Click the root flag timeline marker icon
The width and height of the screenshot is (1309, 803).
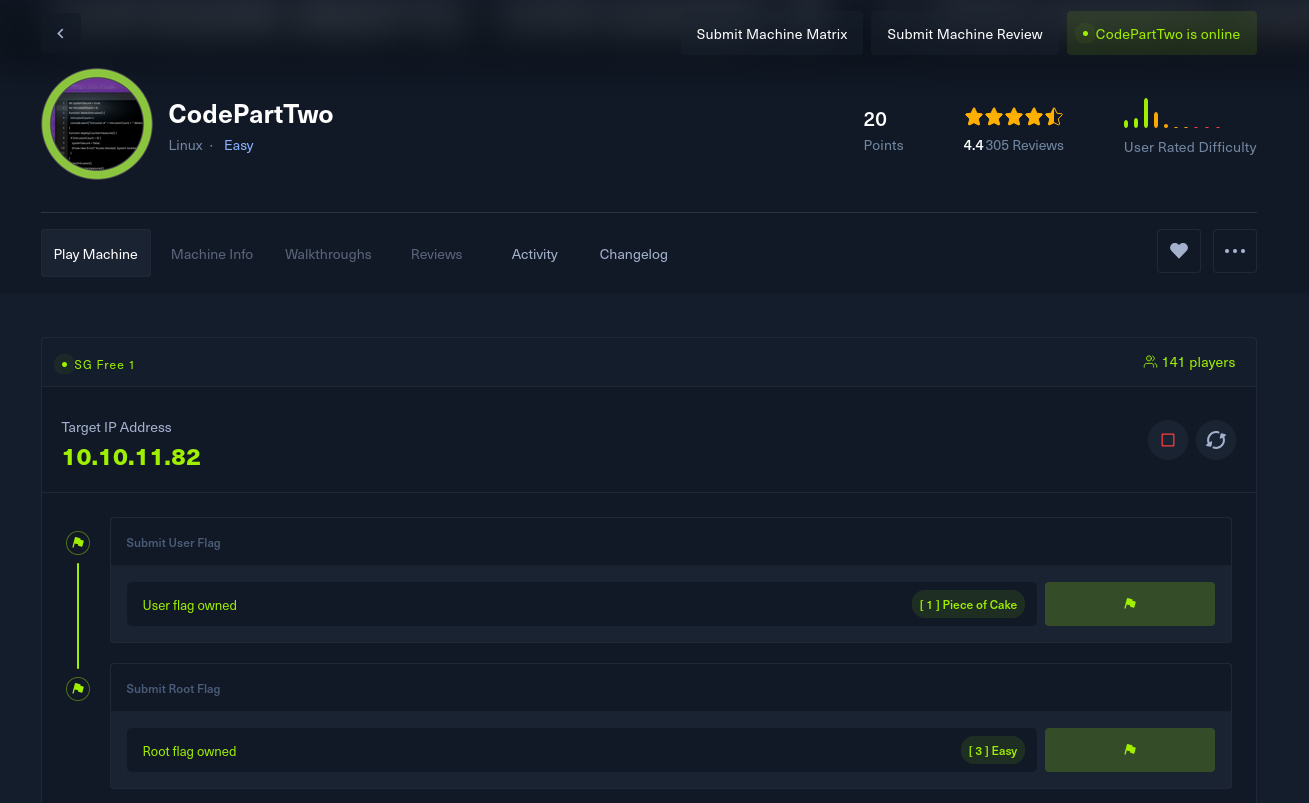pos(78,689)
